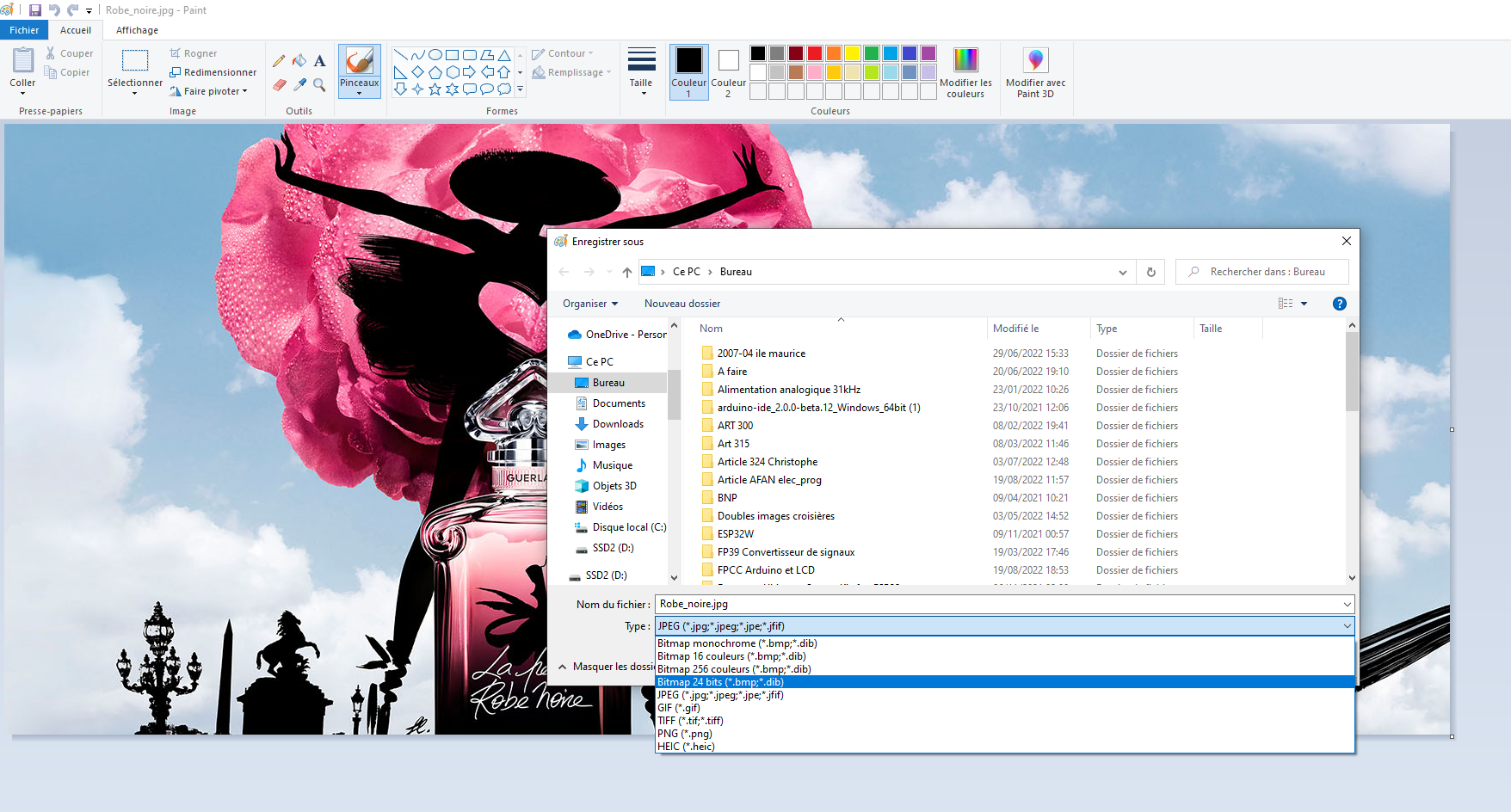Choose Bitmap 24 bits format option
This screenshot has width=1511, height=812.
coord(1005,682)
